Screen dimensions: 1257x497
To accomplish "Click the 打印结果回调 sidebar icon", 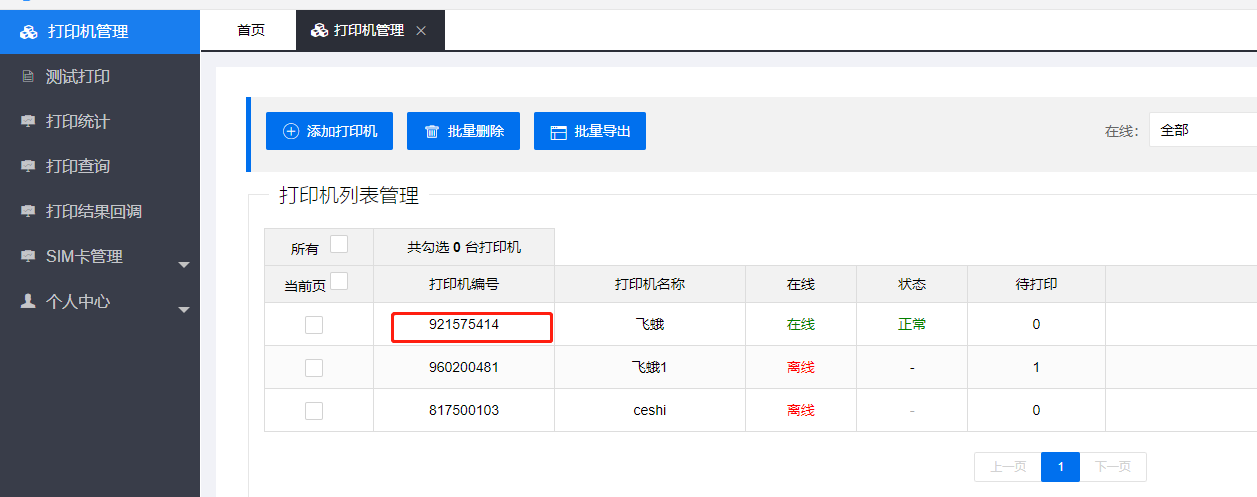I will click(x=28, y=211).
